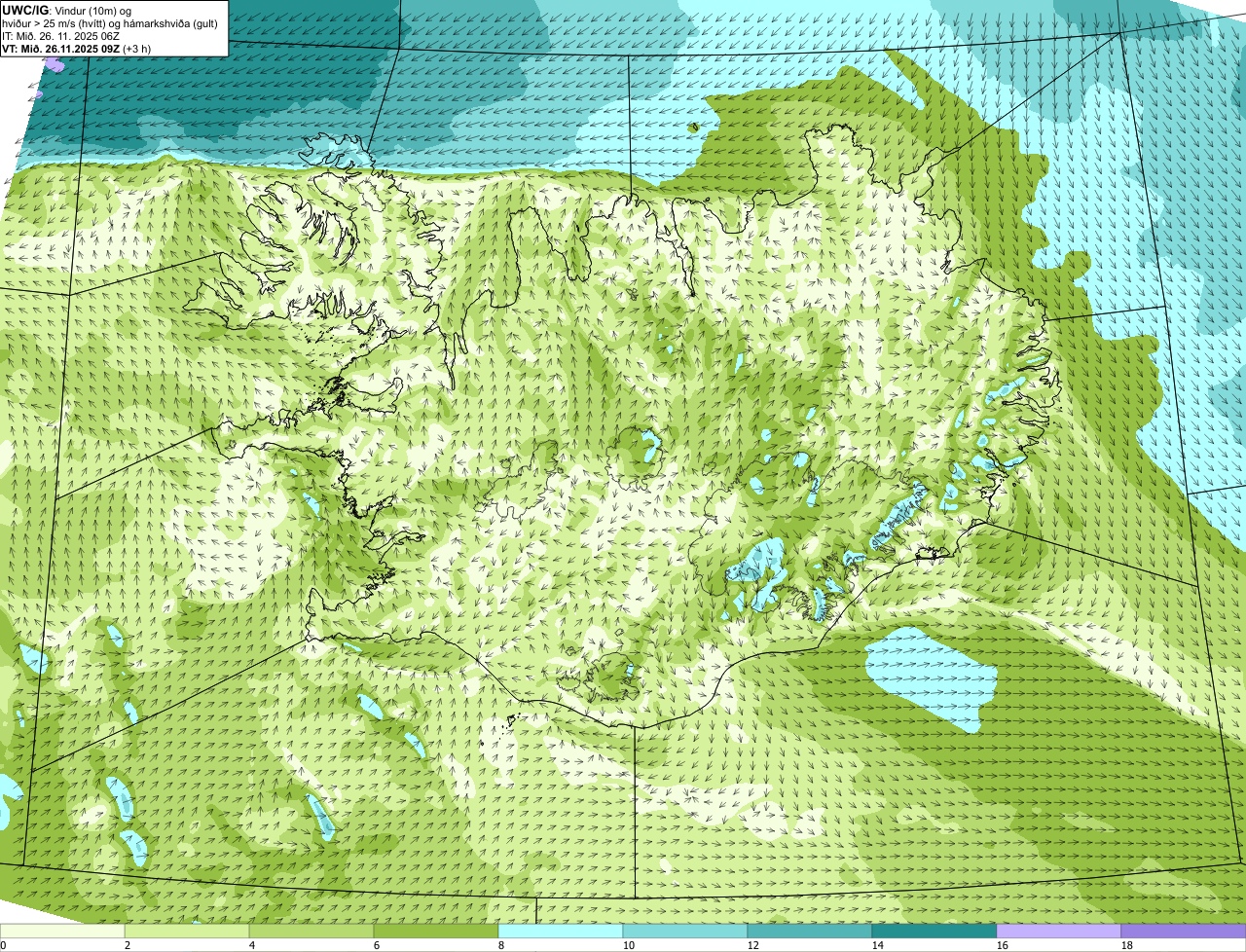The width and height of the screenshot is (1246, 952).
Task: Click the legend label "14"
Action: 878,945
